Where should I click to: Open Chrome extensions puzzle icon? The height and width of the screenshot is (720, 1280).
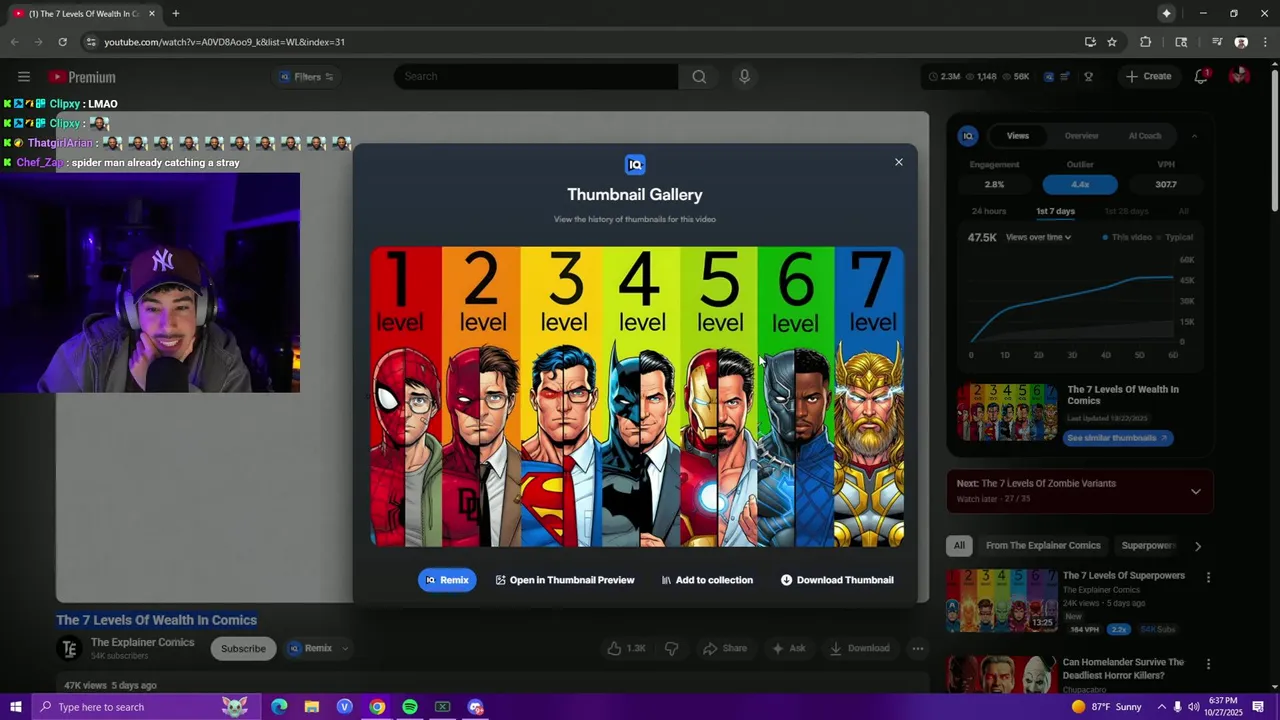(x=1145, y=42)
